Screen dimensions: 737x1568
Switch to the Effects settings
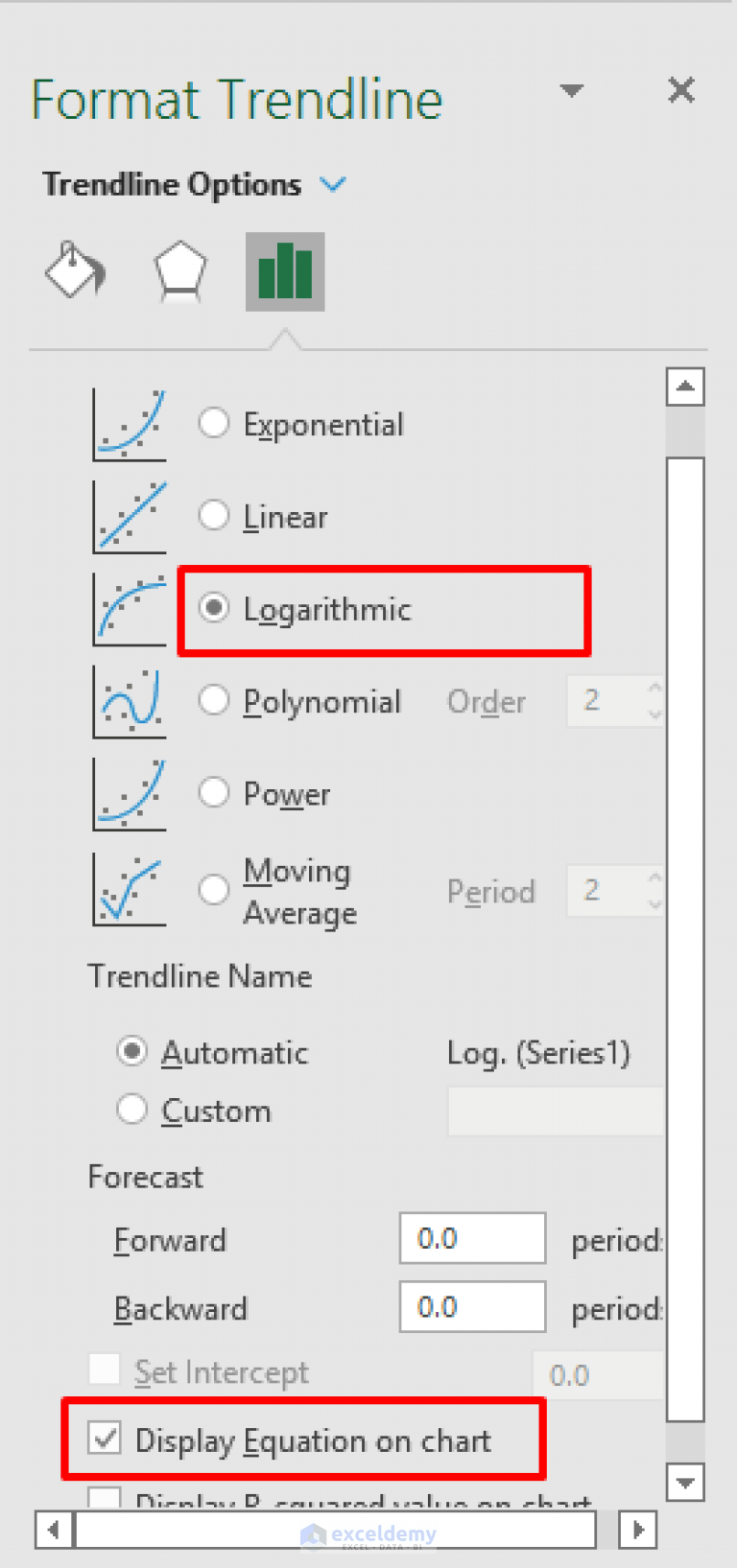(x=180, y=271)
